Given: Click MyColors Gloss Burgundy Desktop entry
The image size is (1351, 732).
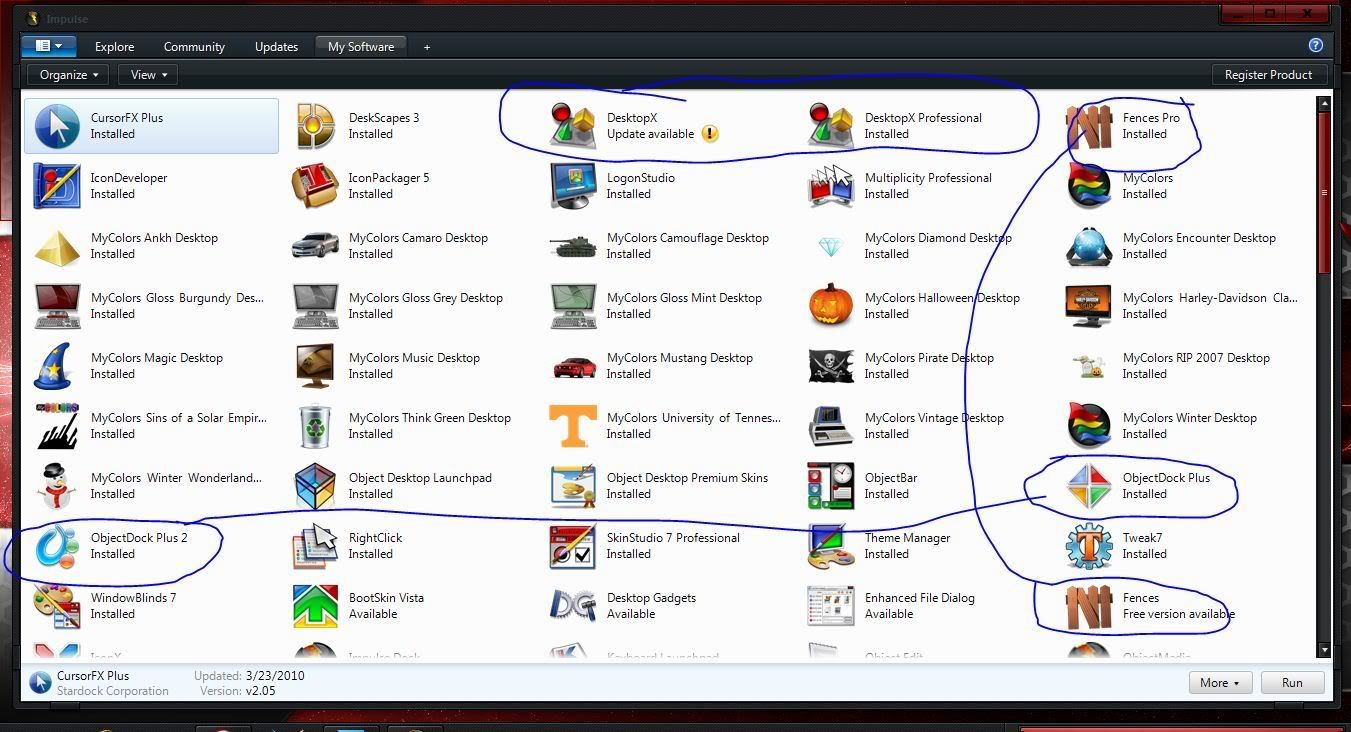Looking at the screenshot, I should (152, 306).
